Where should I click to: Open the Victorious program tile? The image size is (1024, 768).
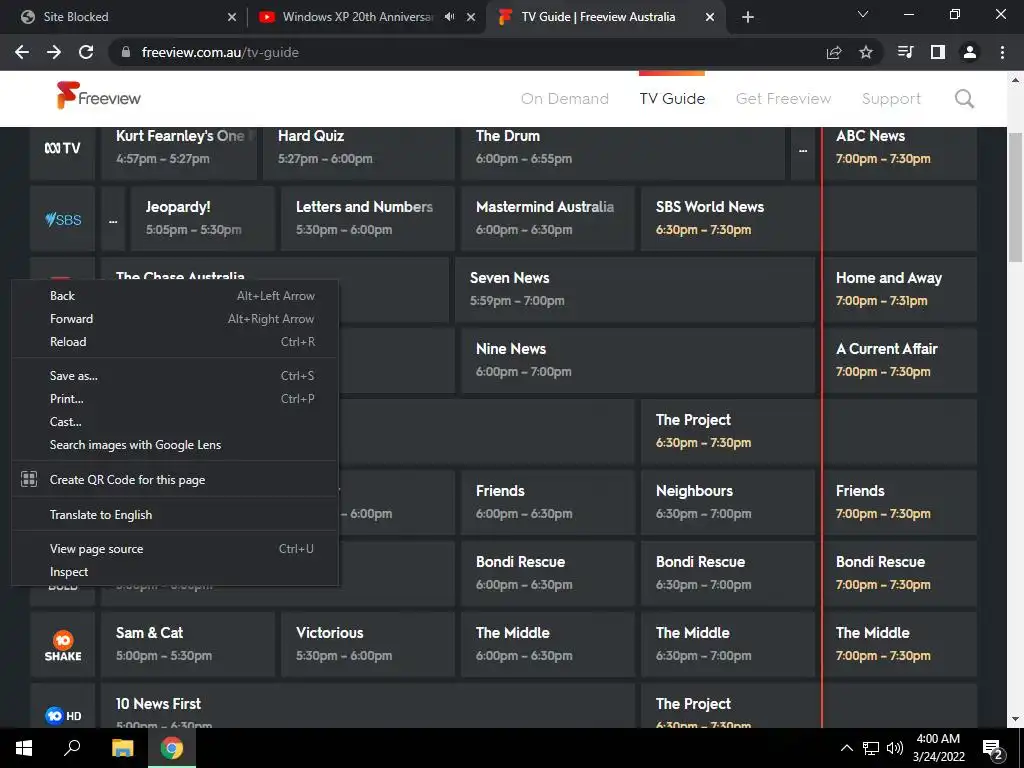coord(368,645)
